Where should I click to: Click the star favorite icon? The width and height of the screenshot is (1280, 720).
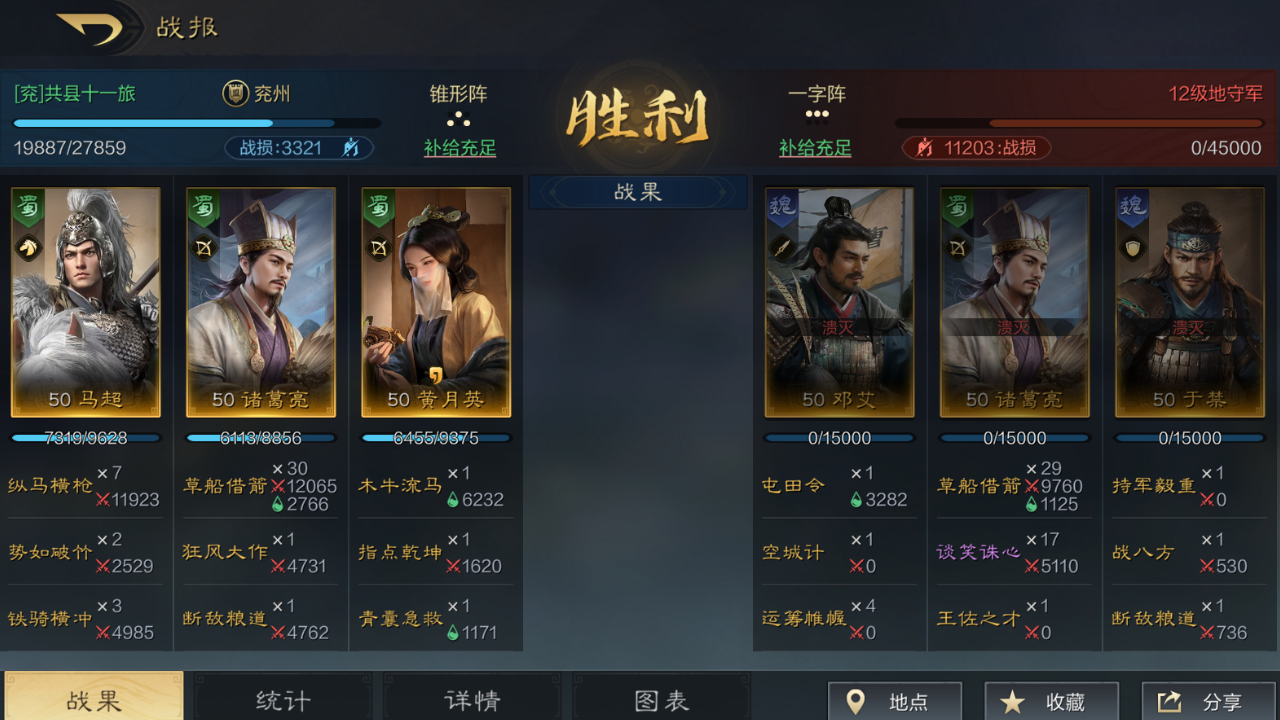pos(1012,702)
